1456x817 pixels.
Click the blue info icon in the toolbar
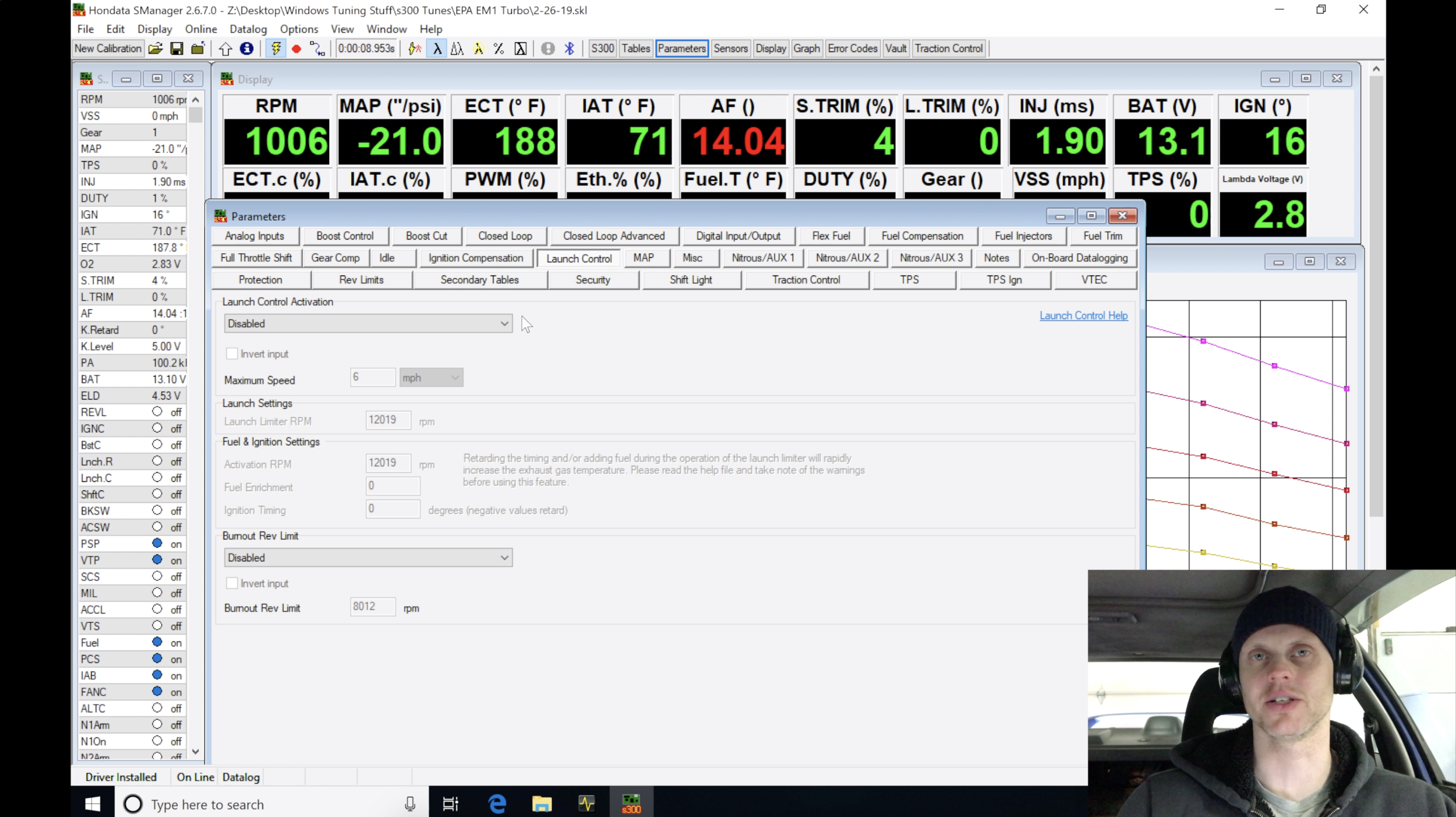coord(246,49)
